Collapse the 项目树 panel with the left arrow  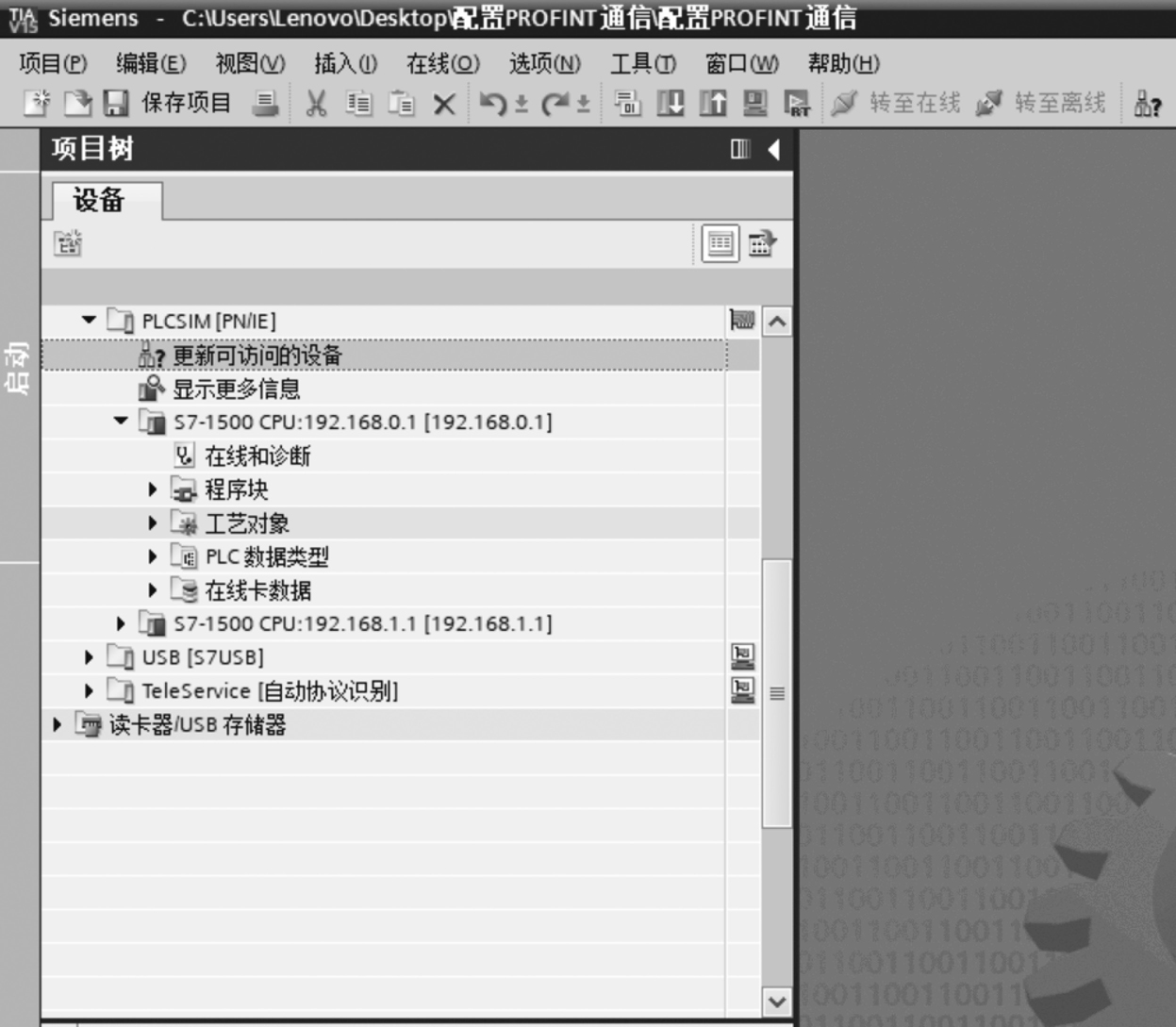773,149
